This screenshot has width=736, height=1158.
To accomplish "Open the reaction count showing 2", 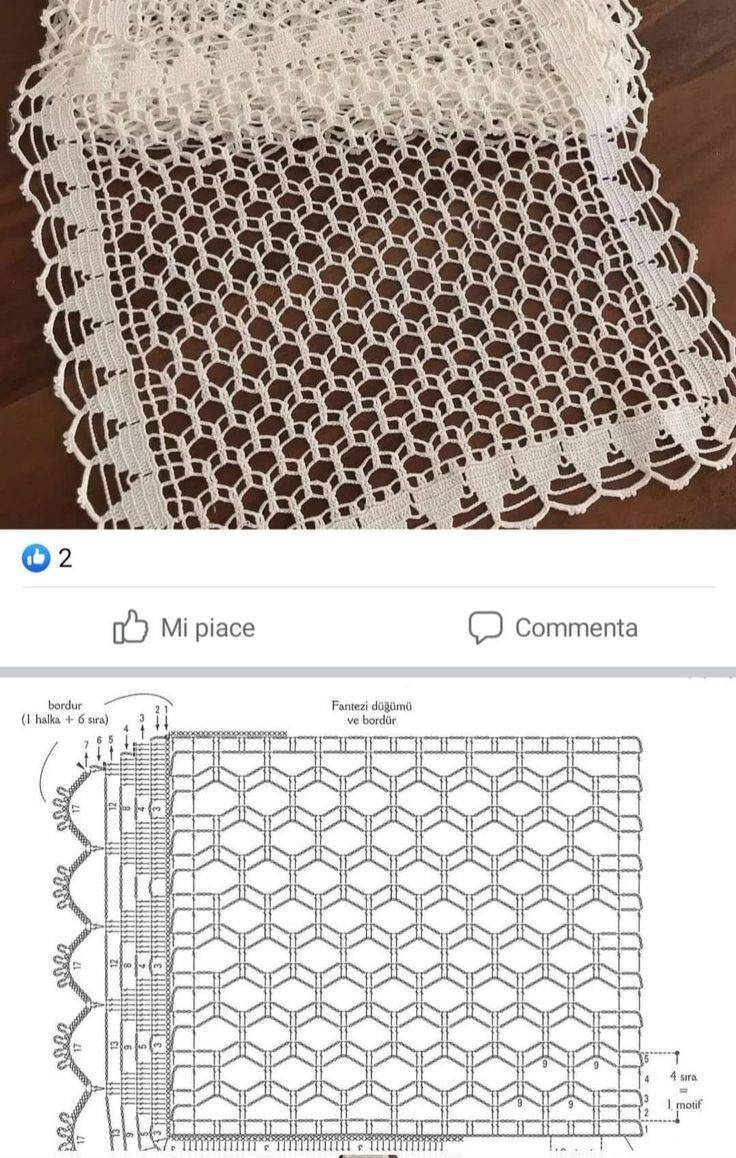I will [x=65, y=558].
